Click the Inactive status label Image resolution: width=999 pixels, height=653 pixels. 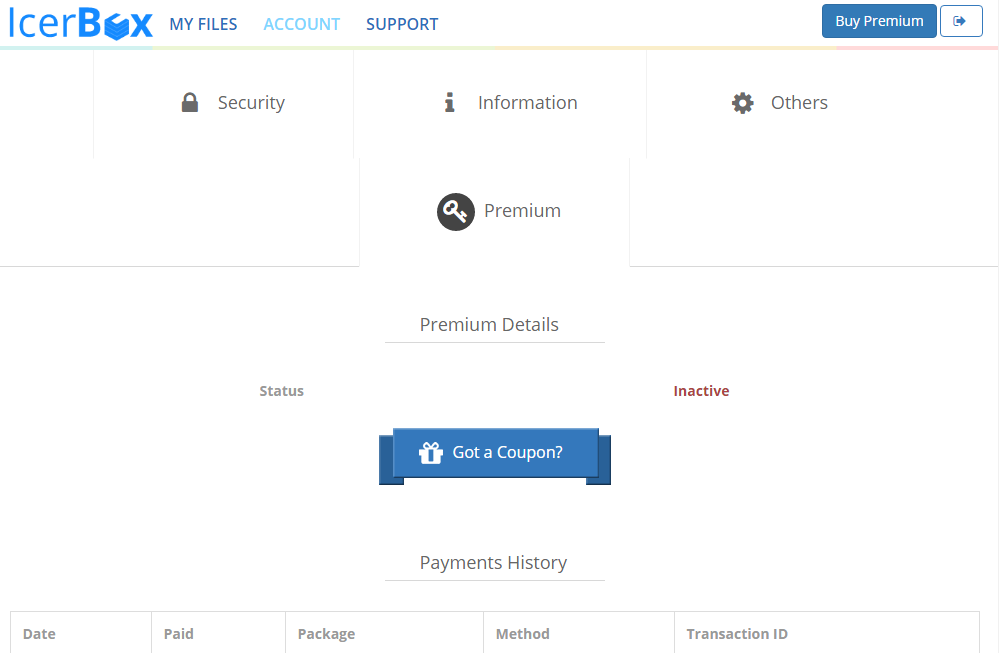(x=701, y=390)
